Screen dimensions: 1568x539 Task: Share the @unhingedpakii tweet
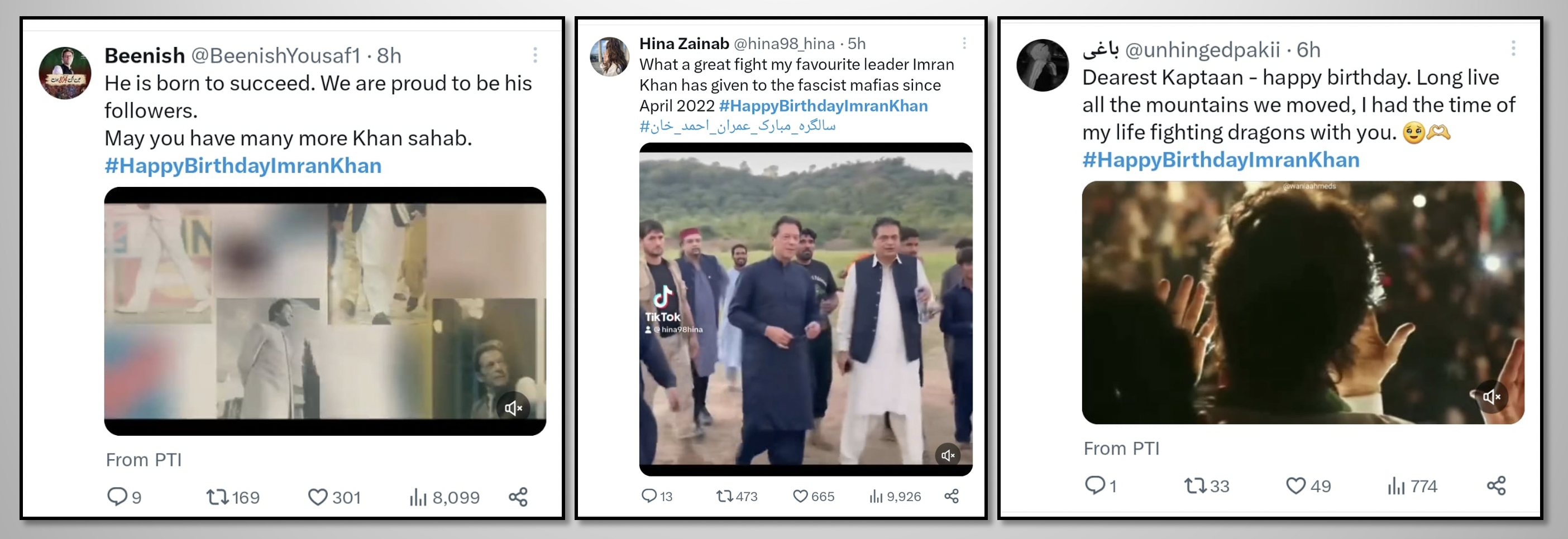pyautogui.click(x=1496, y=485)
